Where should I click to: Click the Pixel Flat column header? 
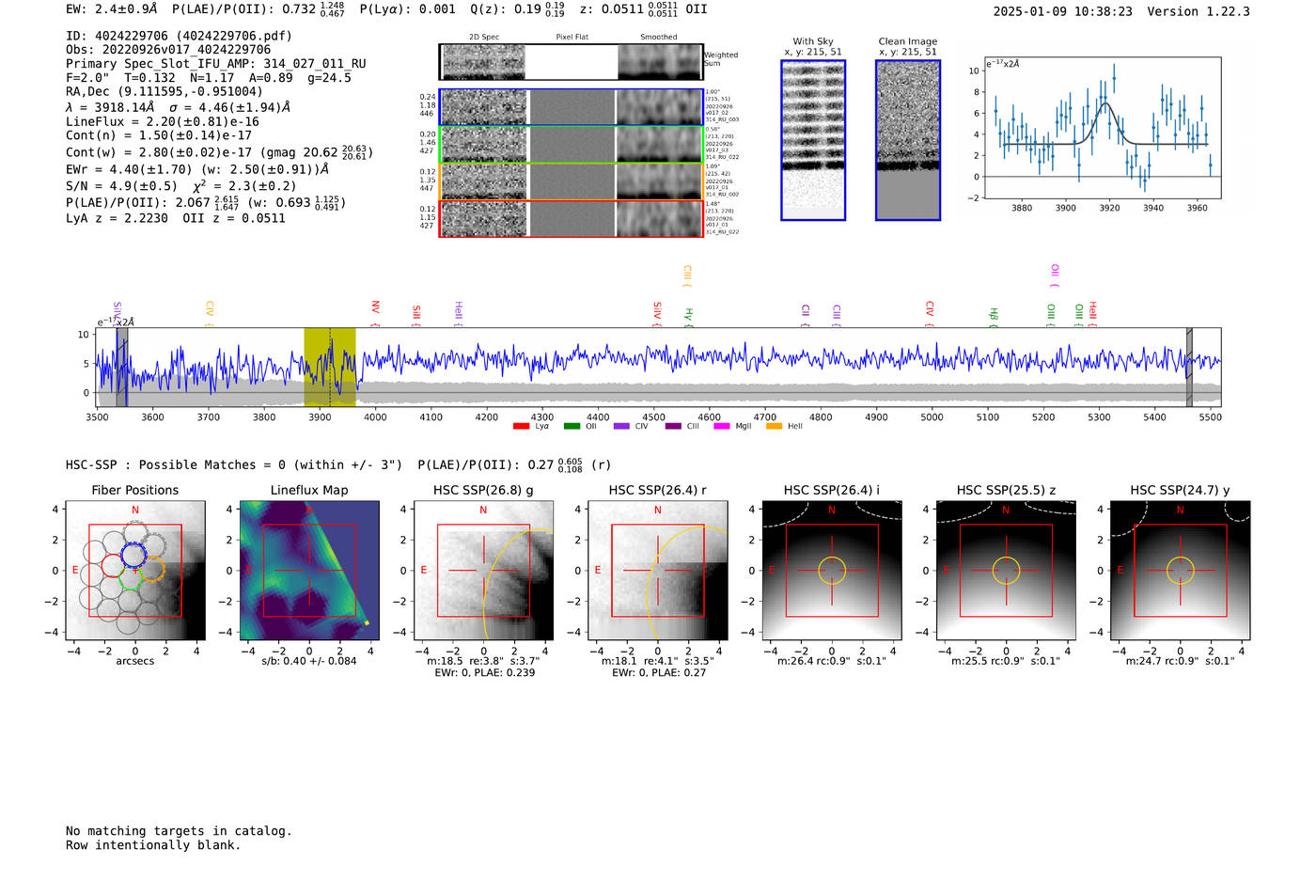point(572,37)
